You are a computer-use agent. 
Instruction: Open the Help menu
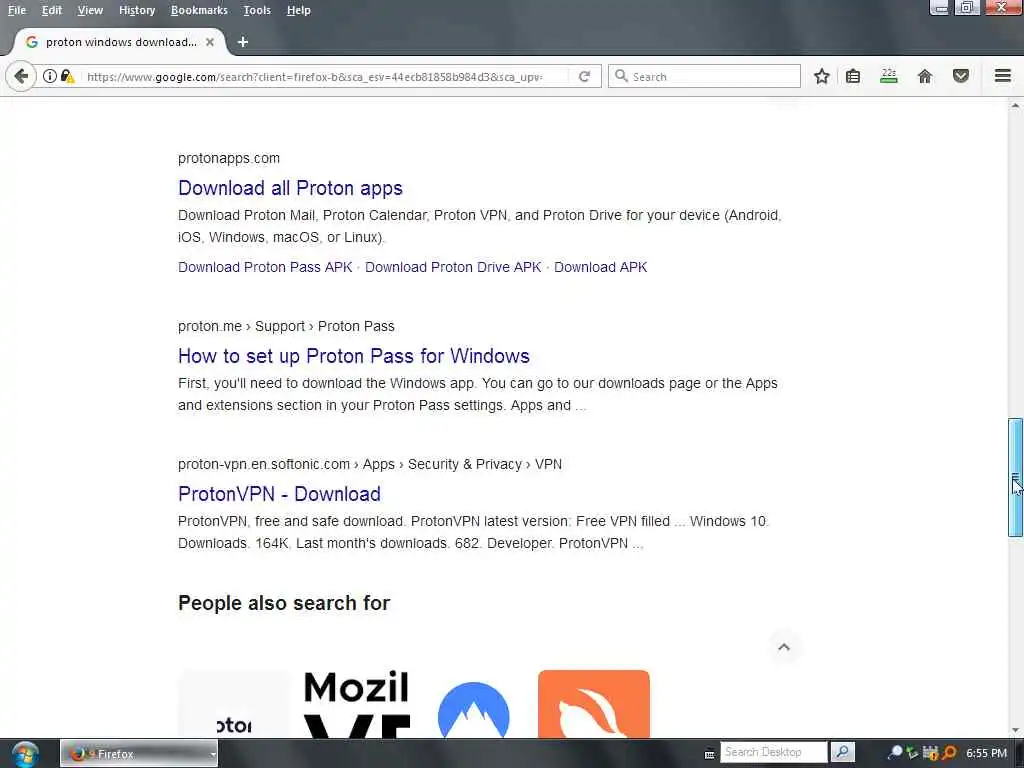[298, 10]
